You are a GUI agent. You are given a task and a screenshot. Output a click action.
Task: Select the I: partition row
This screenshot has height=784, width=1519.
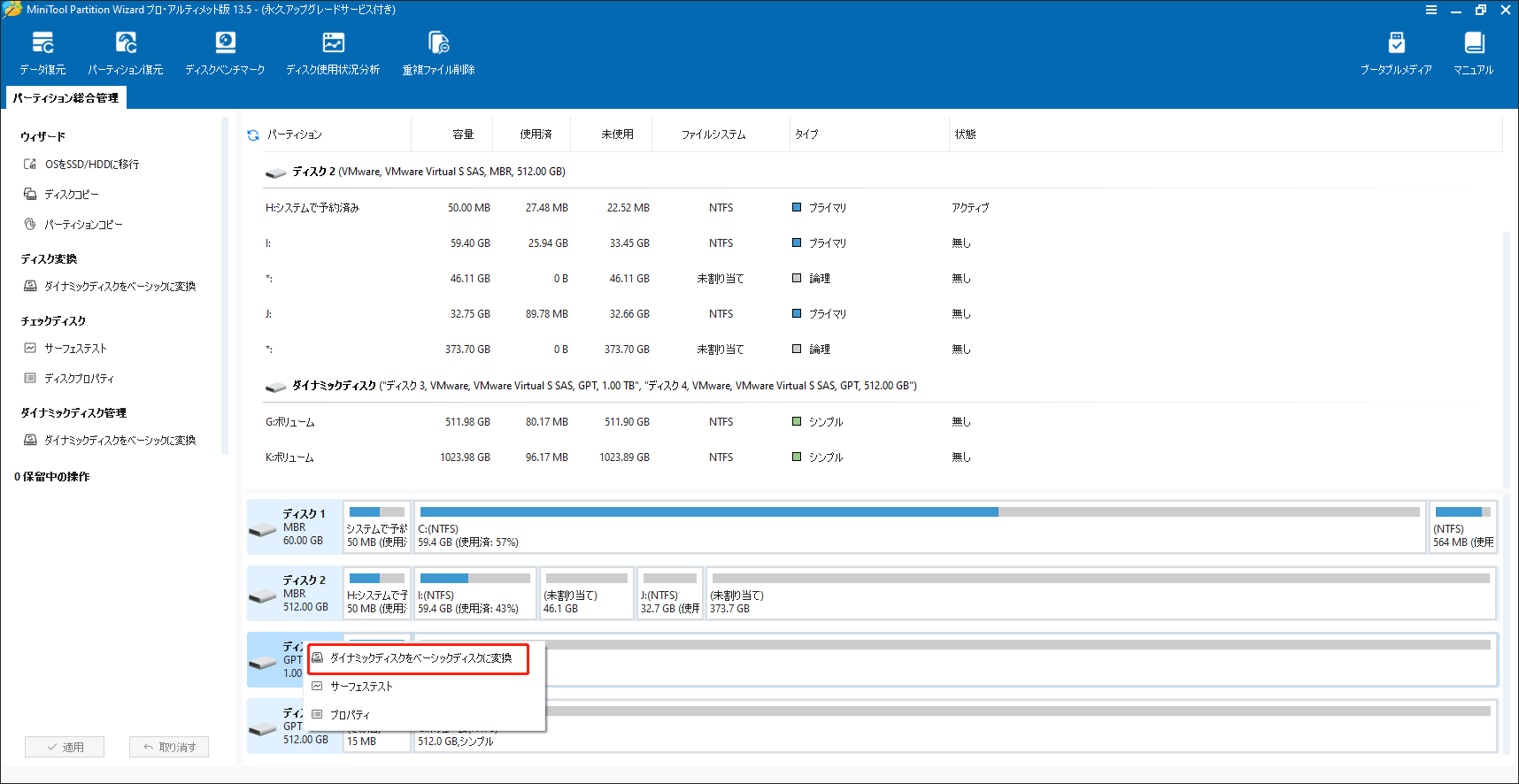882,243
